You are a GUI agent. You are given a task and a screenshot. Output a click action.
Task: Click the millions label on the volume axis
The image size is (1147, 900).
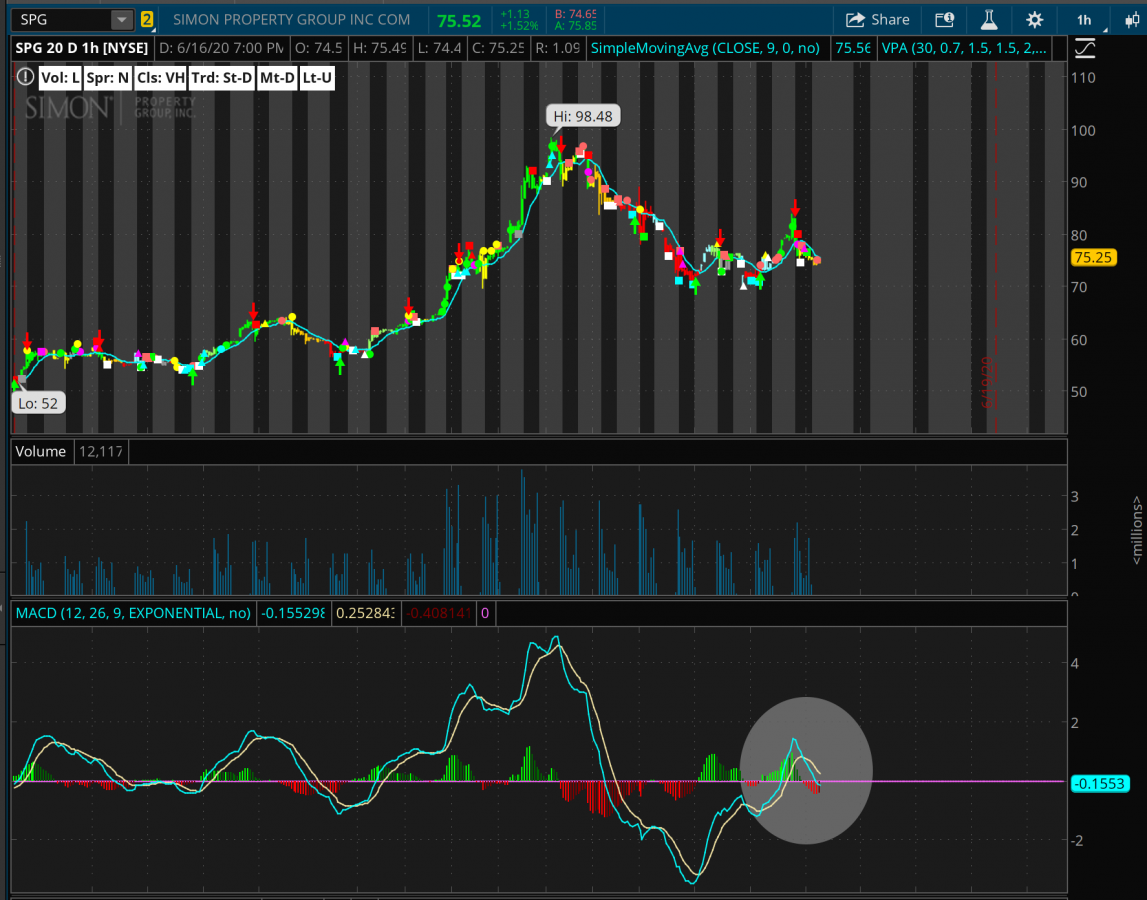pyautogui.click(x=1137, y=530)
